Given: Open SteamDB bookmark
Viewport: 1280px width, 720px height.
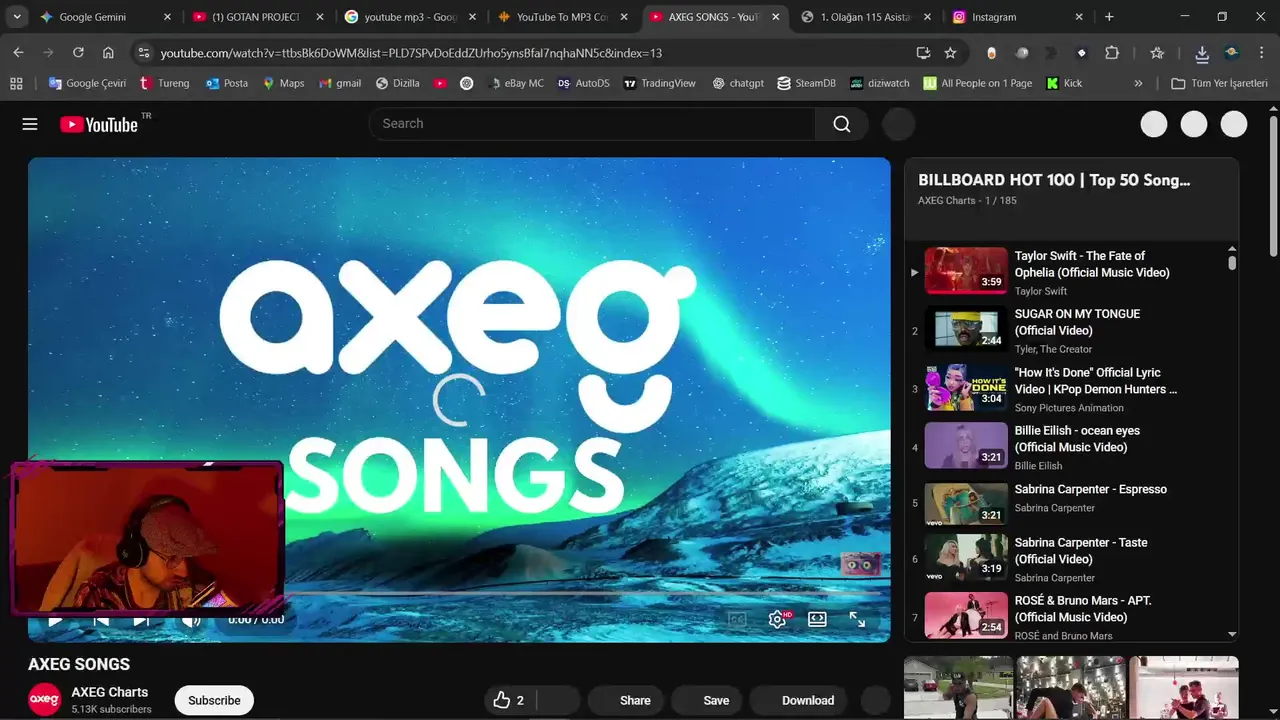Looking at the screenshot, I should coord(807,83).
